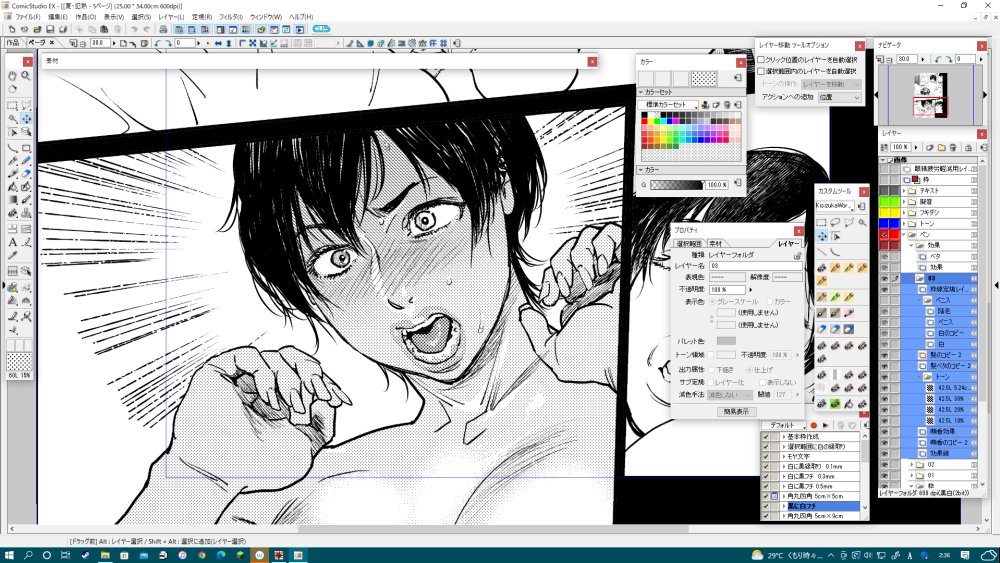Toggle the checkmark for 基本枠作成 action
1000x563 pixels.
(x=766, y=437)
